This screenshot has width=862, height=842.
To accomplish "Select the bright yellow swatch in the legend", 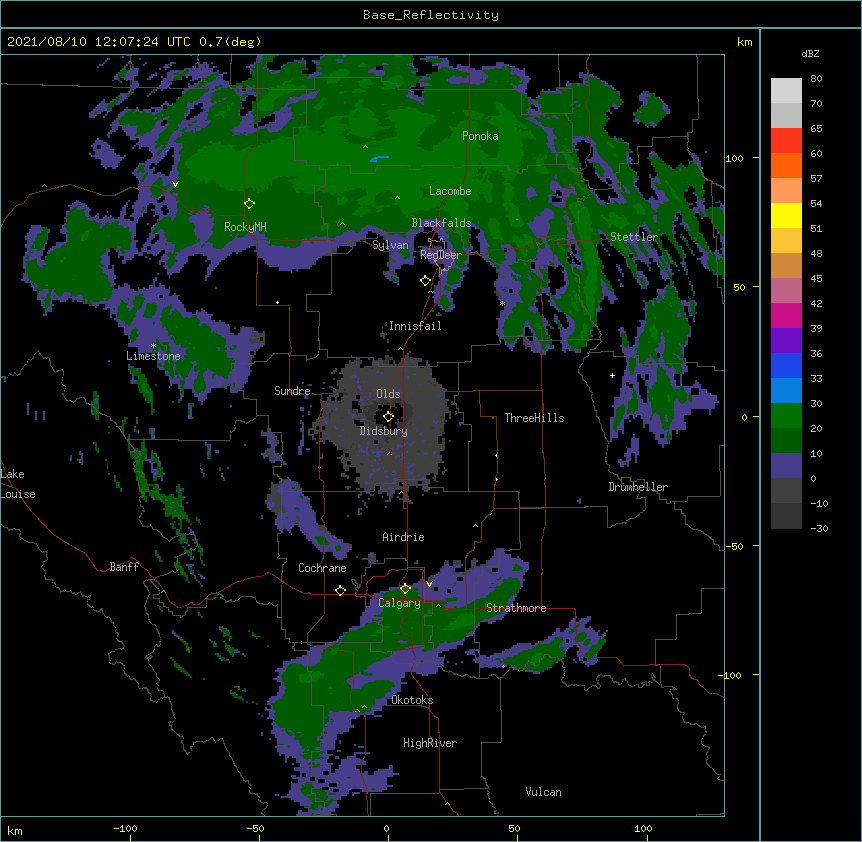I will click(786, 215).
